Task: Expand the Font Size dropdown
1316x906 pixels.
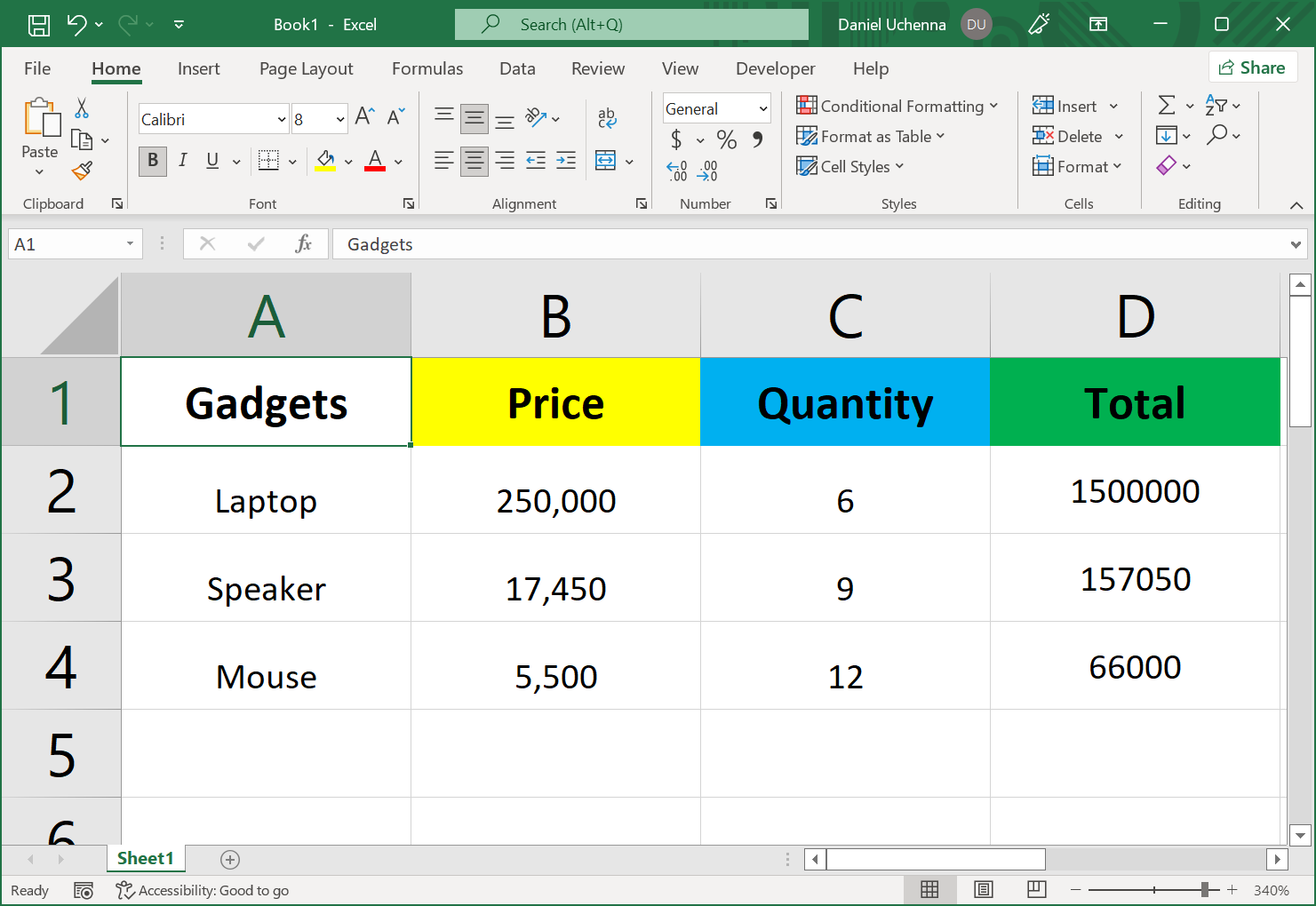Action: 340,118
